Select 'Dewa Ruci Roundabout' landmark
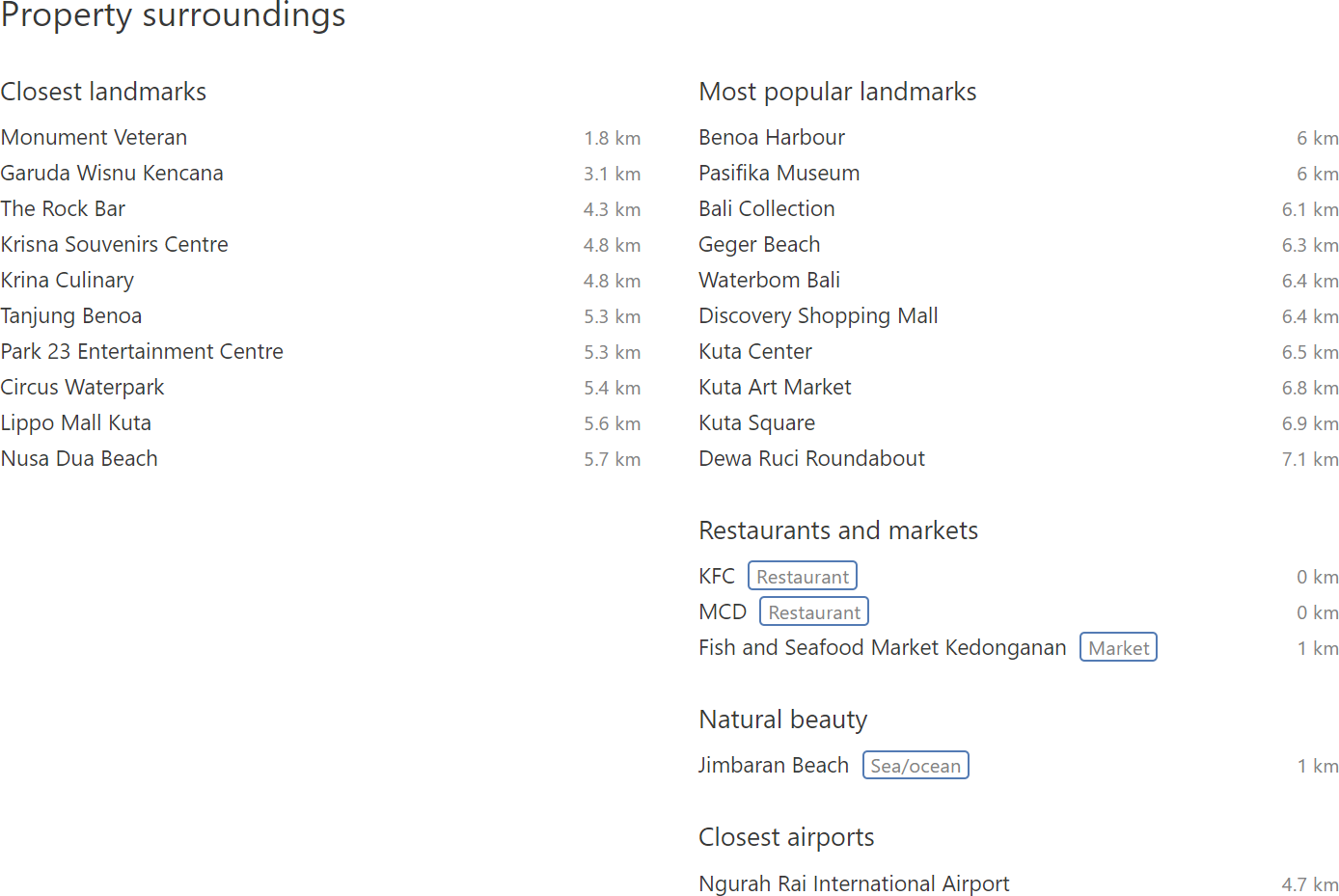This screenshot has width=1339, height=896. click(x=811, y=459)
